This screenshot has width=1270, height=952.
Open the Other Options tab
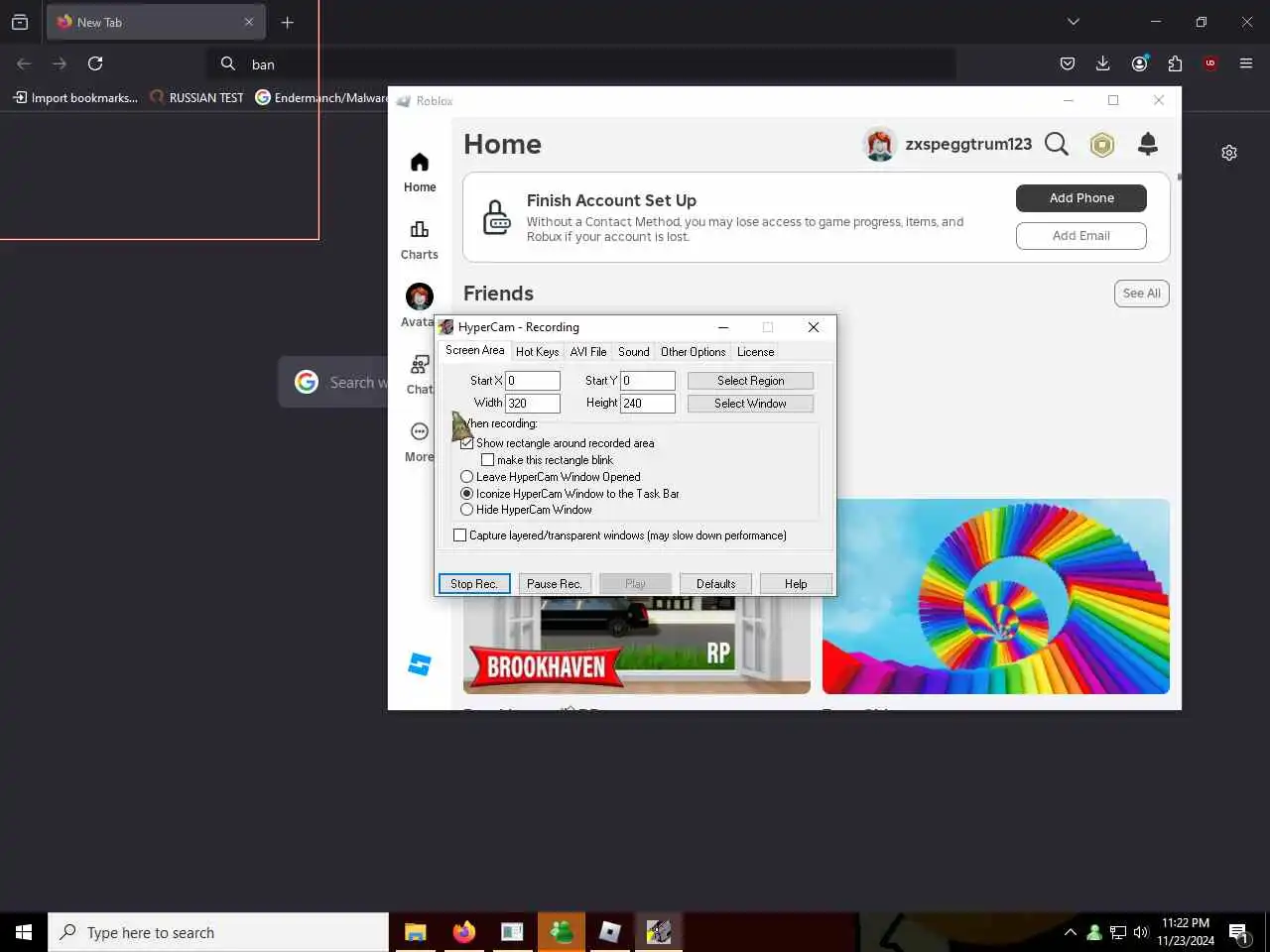694,352
